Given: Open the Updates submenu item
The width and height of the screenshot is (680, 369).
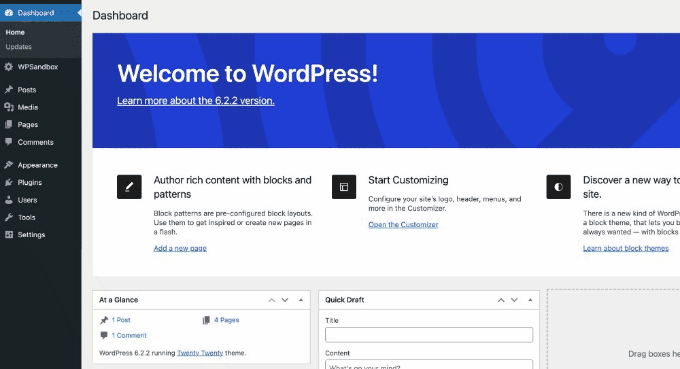Looking at the screenshot, I should click(x=19, y=47).
